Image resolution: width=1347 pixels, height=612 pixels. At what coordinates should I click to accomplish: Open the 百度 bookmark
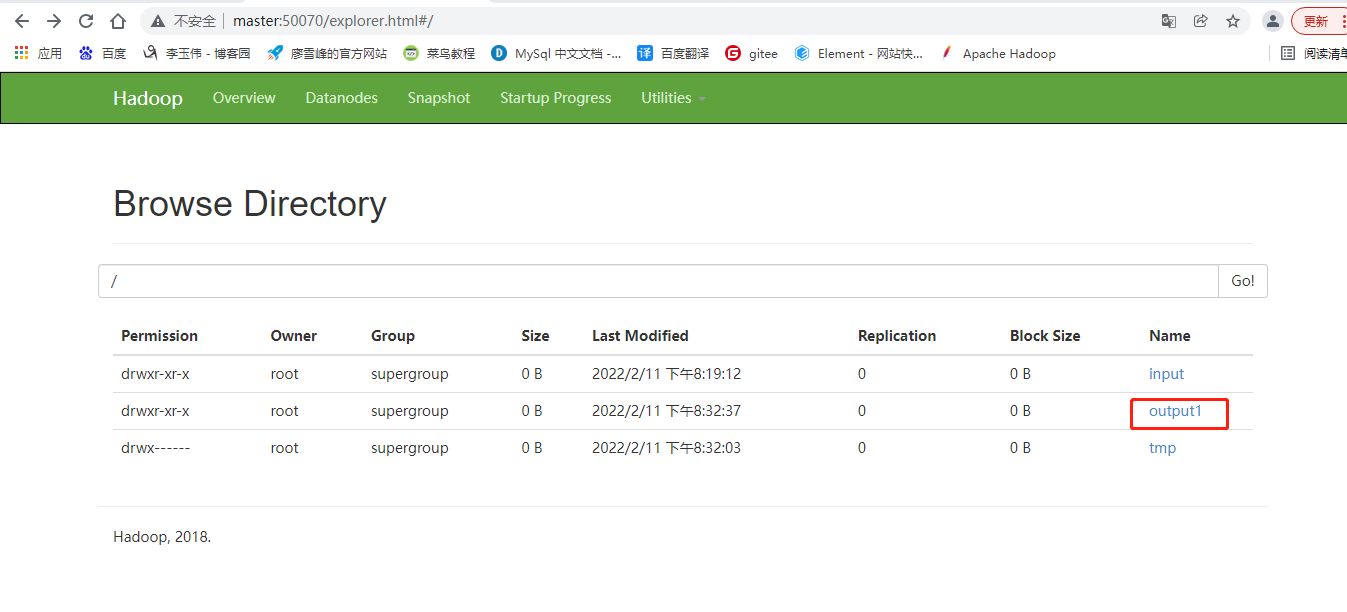pos(103,53)
